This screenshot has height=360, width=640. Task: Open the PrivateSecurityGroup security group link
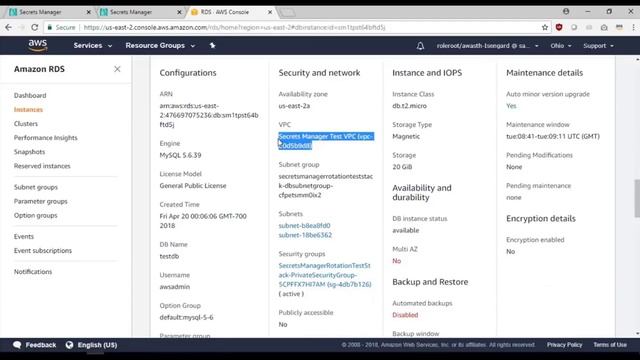click(x=325, y=275)
